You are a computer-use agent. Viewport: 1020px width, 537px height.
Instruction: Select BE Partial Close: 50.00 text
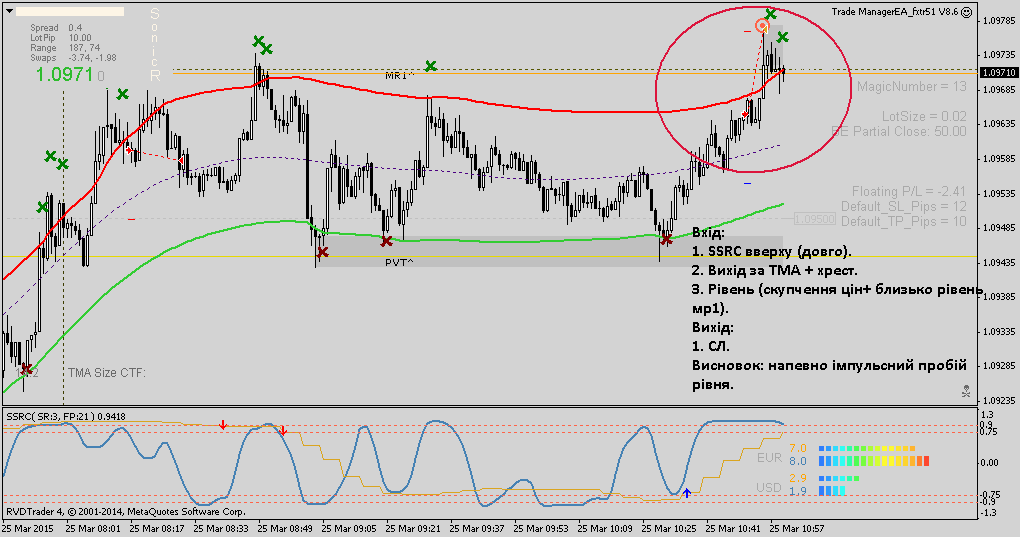[x=899, y=131]
